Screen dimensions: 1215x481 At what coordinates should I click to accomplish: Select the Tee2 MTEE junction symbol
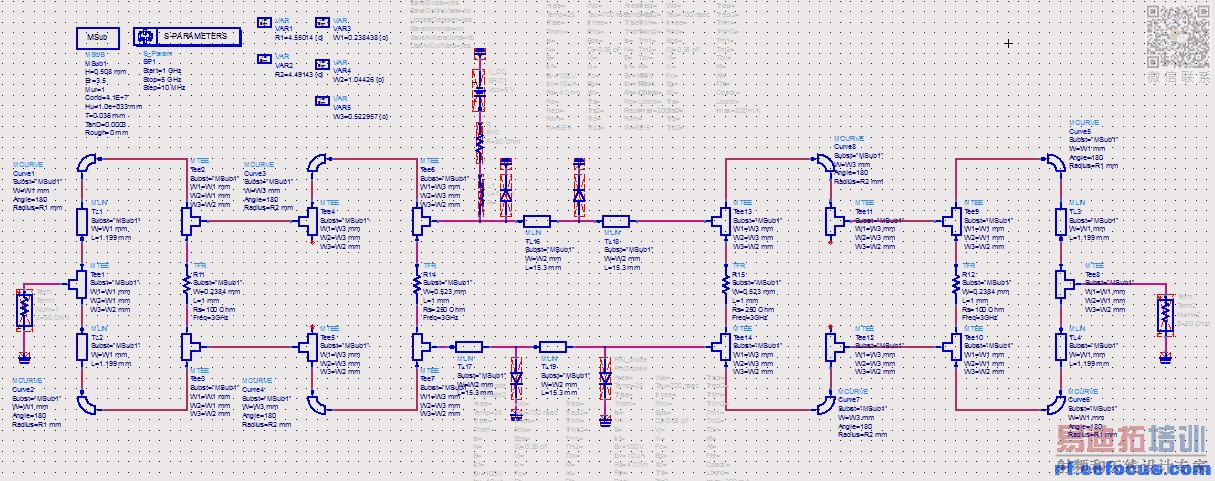point(190,220)
